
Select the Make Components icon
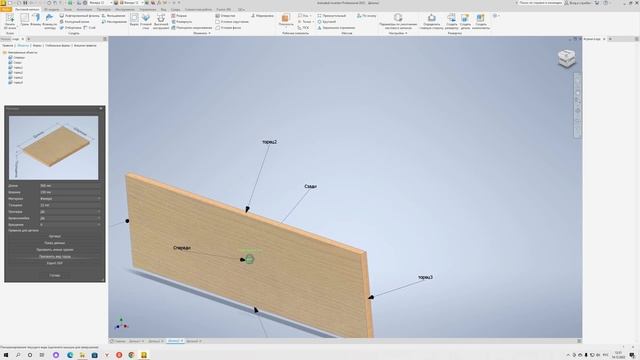tap(481, 21)
